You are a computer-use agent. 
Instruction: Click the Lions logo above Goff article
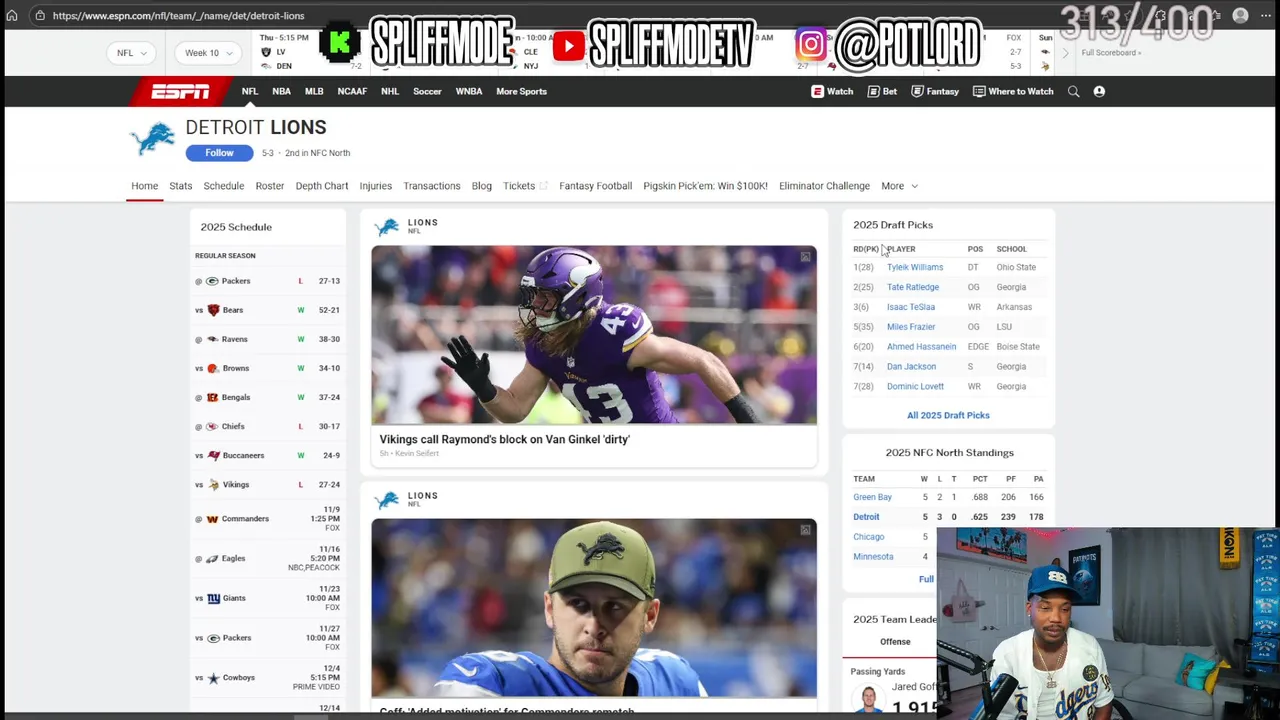(x=387, y=500)
